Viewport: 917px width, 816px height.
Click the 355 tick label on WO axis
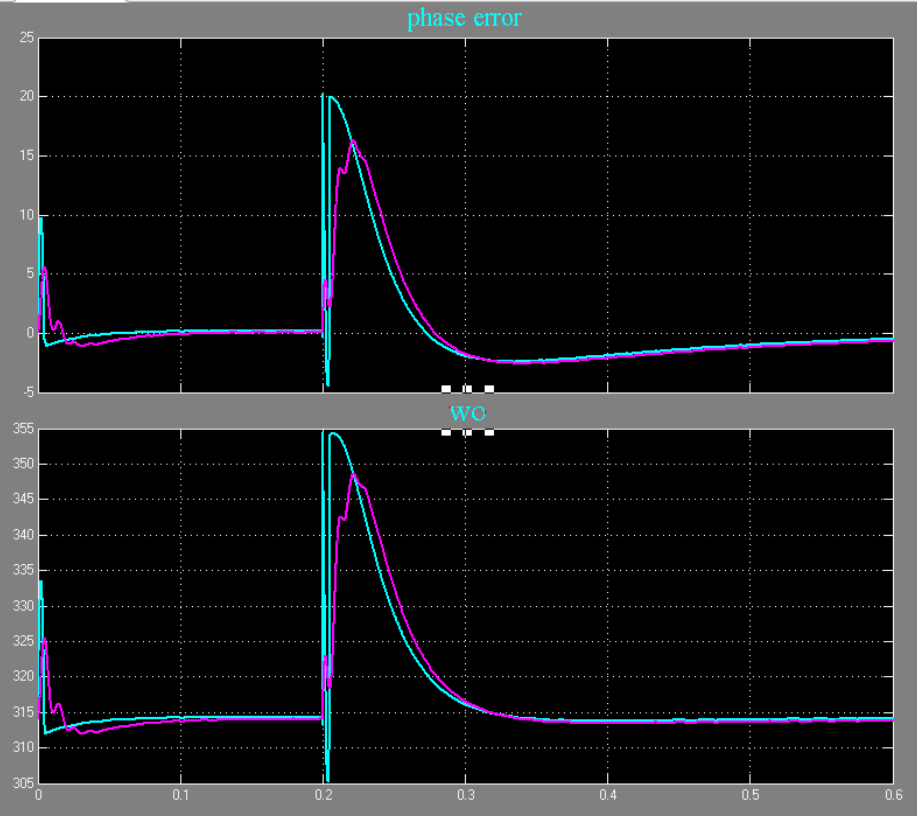coord(23,428)
